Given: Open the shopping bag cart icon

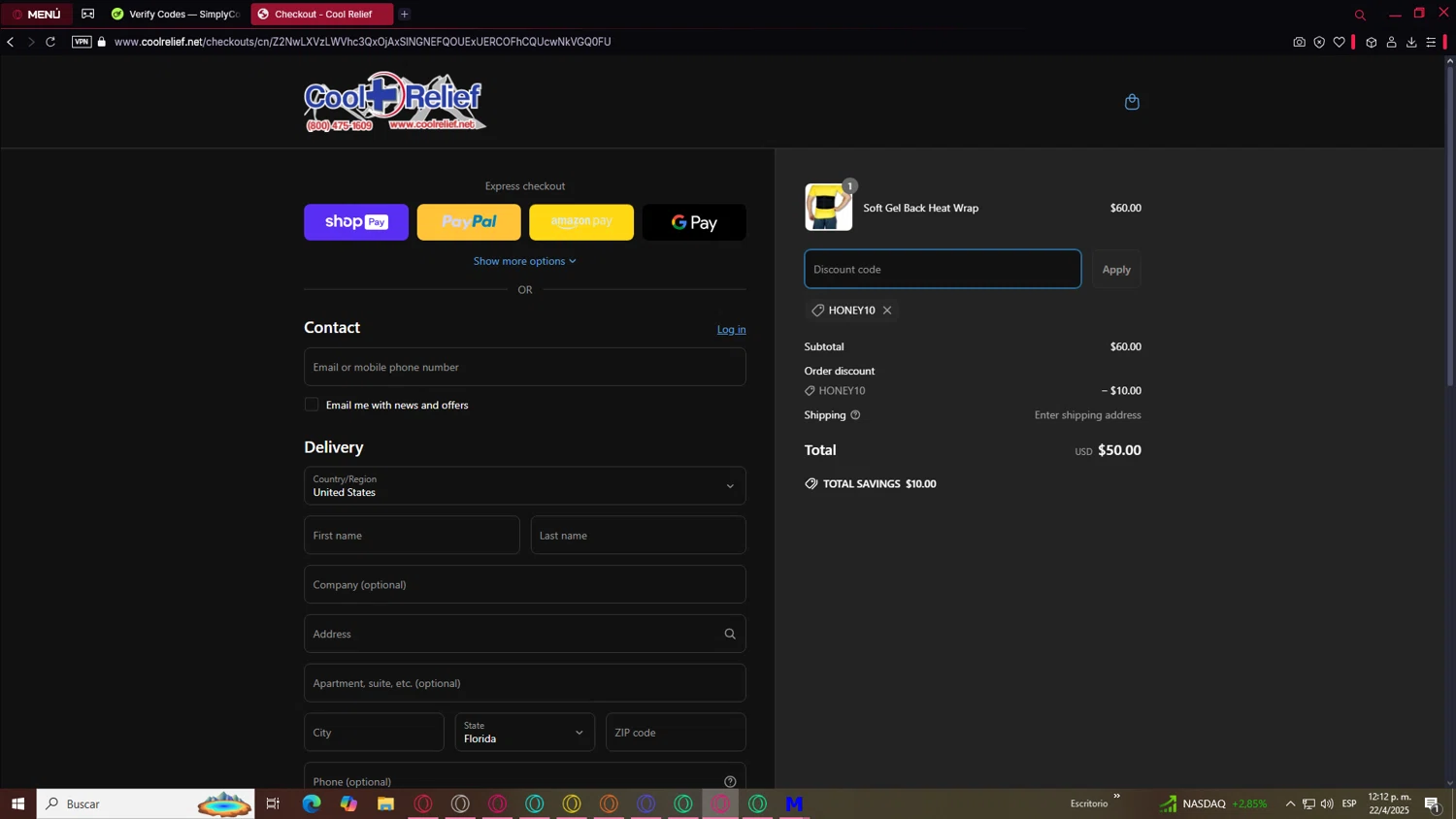Looking at the screenshot, I should [x=1132, y=102].
